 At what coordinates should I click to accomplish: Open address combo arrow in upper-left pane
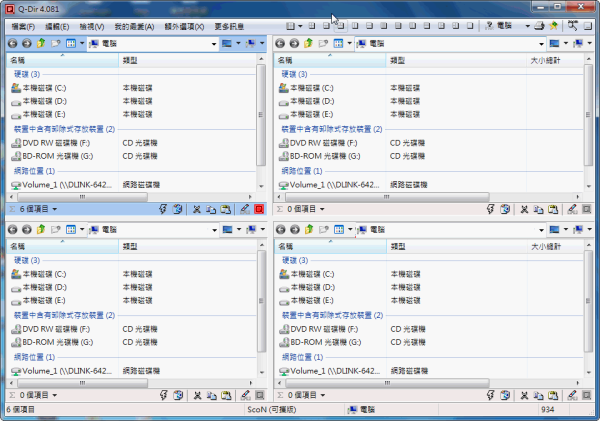coord(214,44)
